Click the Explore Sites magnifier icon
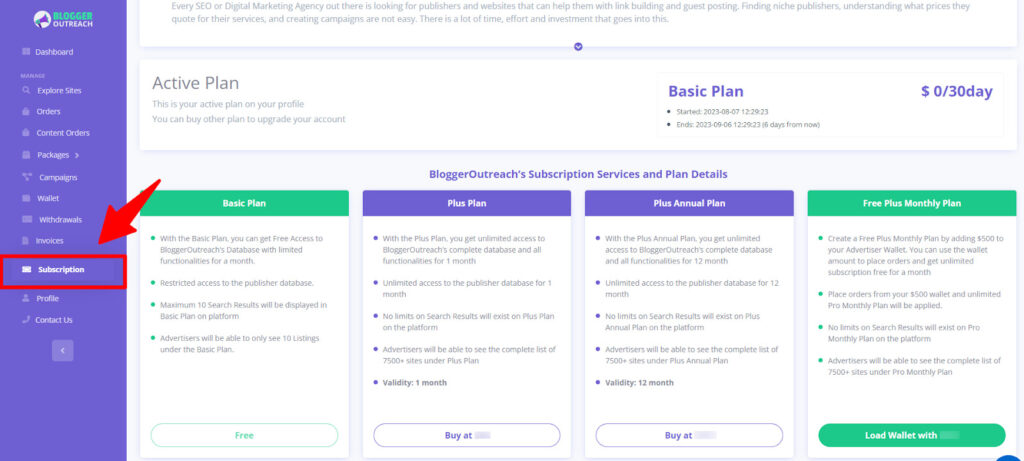The image size is (1024, 461). pos(26,90)
